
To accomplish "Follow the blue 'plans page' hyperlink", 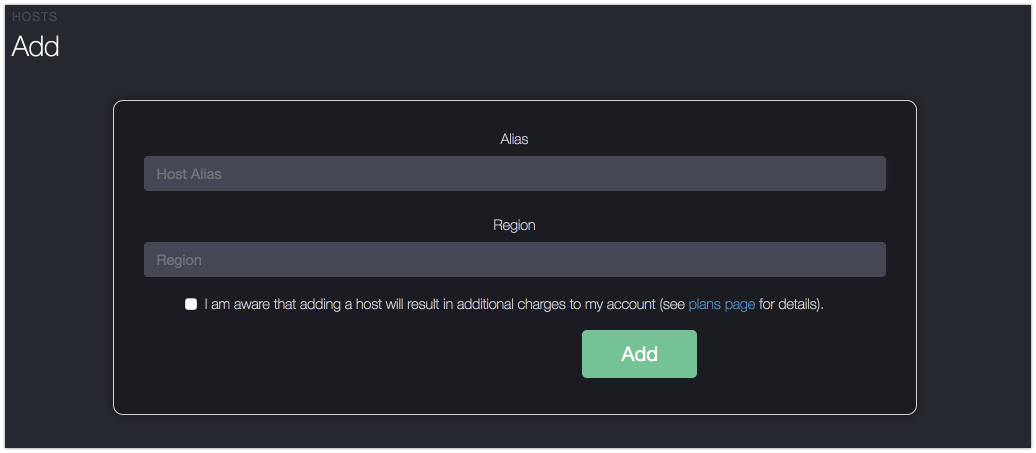I will [x=722, y=304].
